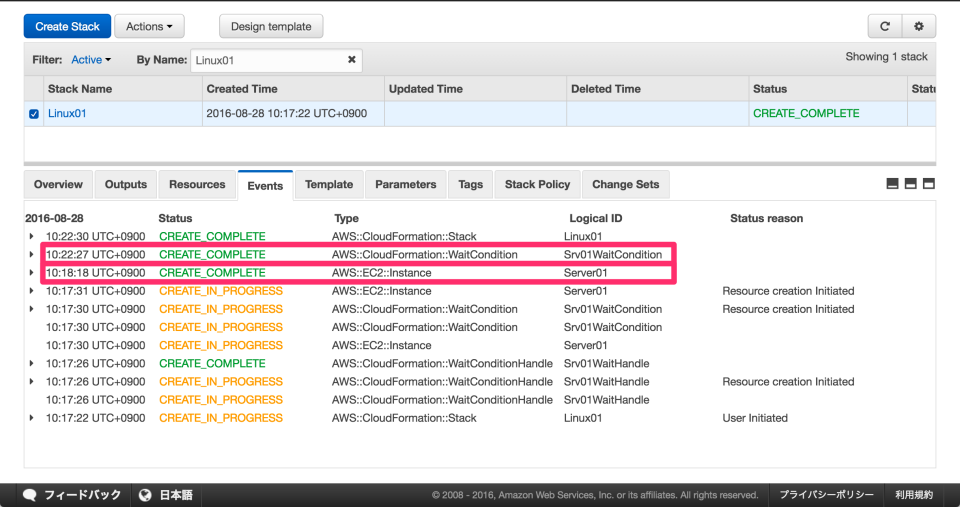Click the Create Stack button
The image size is (960, 507).
tap(67, 26)
